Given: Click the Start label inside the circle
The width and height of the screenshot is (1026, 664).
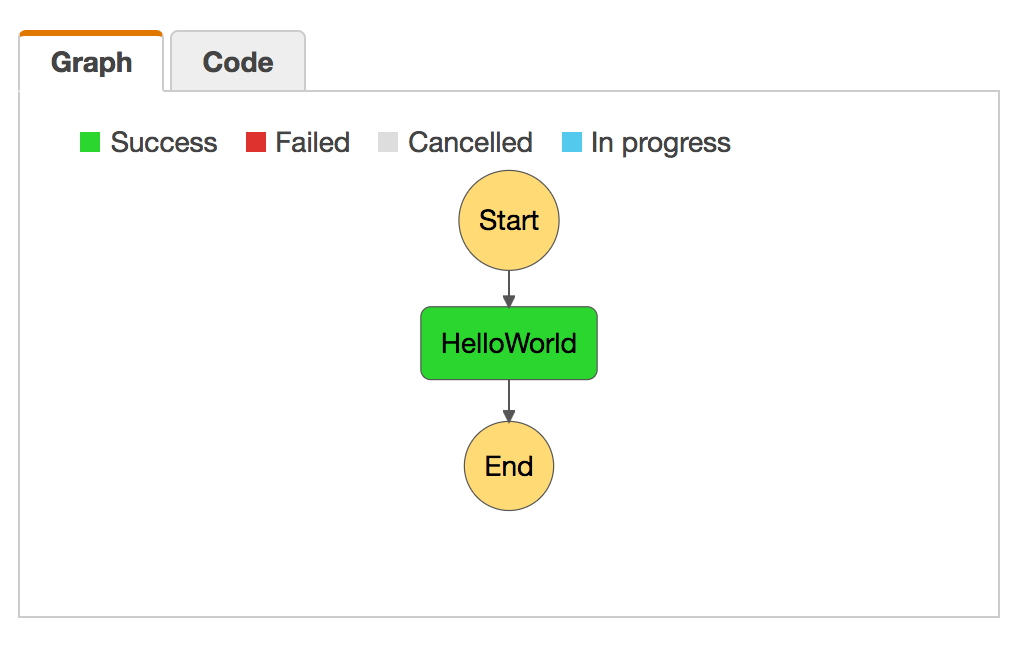Looking at the screenshot, I should pyautogui.click(x=508, y=220).
